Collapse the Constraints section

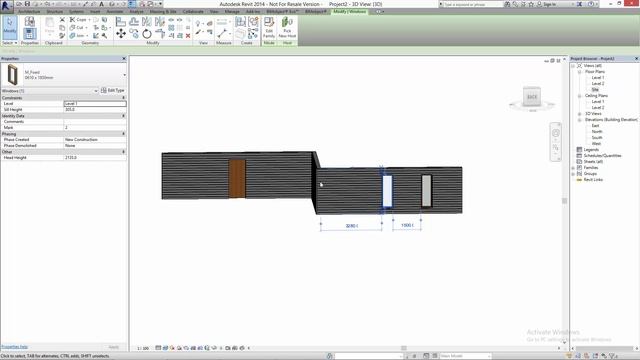pyautogui.click(x=124, y=98)
